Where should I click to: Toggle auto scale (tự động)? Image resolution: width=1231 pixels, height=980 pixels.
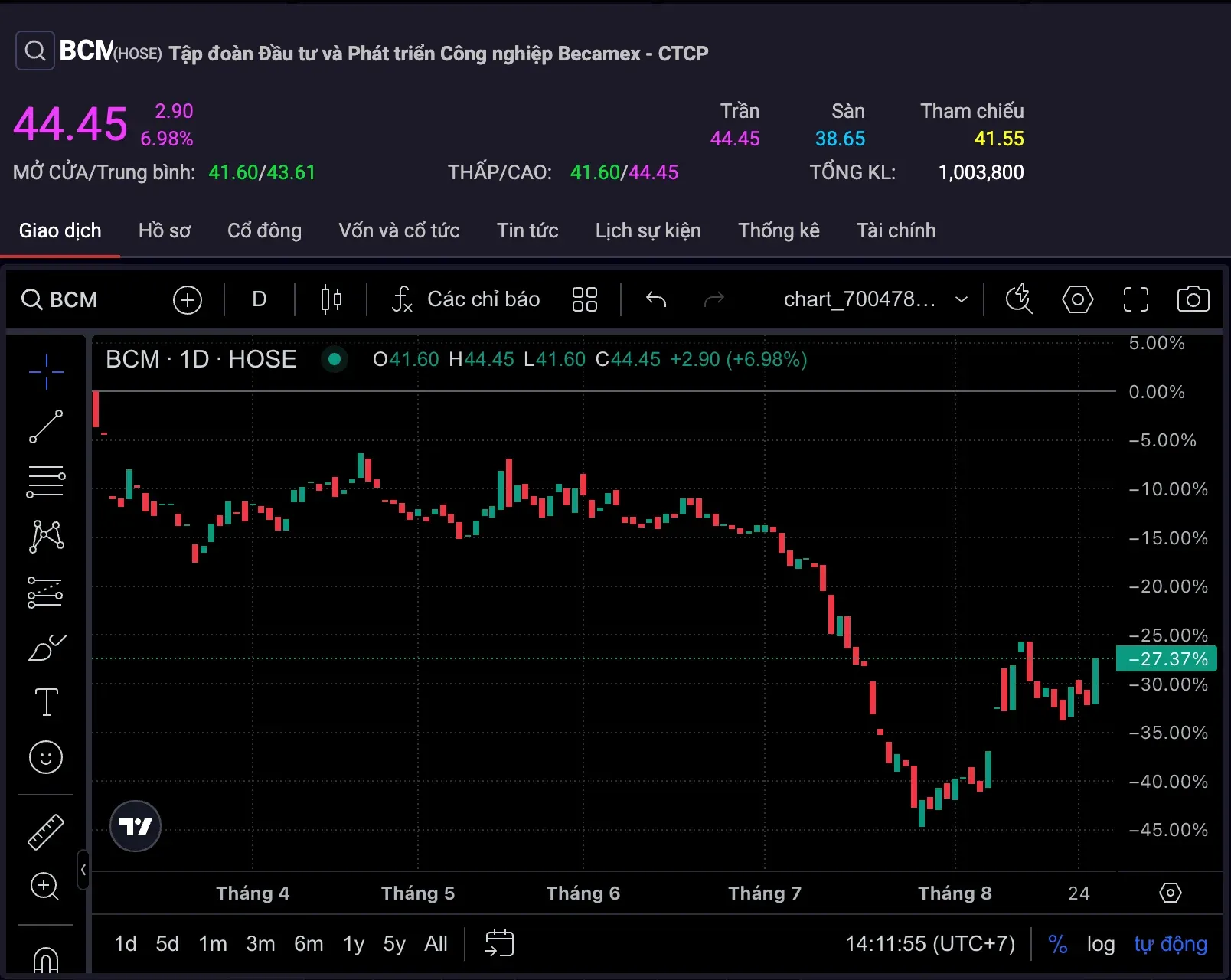point(1171,944)
